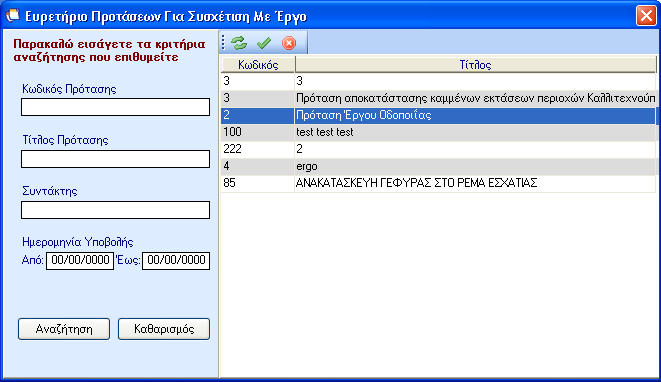Close the Ευρετήριο Προτάσεων window
This screenshot has height=382, width=661.
(646, 16)
